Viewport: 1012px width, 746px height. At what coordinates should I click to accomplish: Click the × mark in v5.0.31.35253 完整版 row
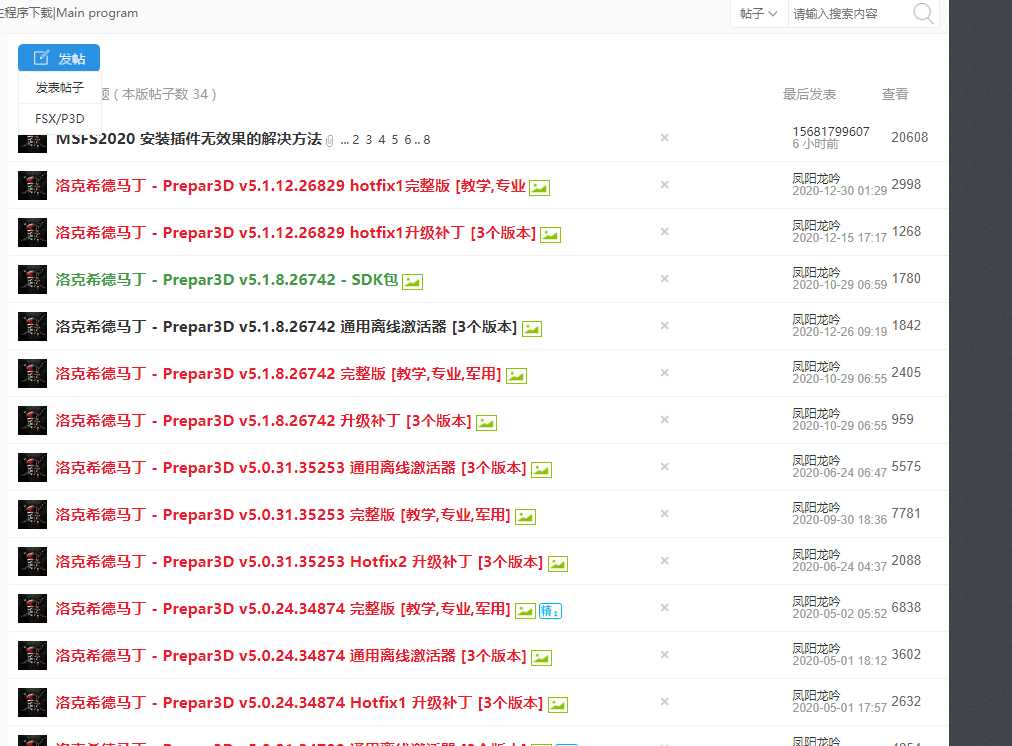pyautogui.click(x=664, y=514)
